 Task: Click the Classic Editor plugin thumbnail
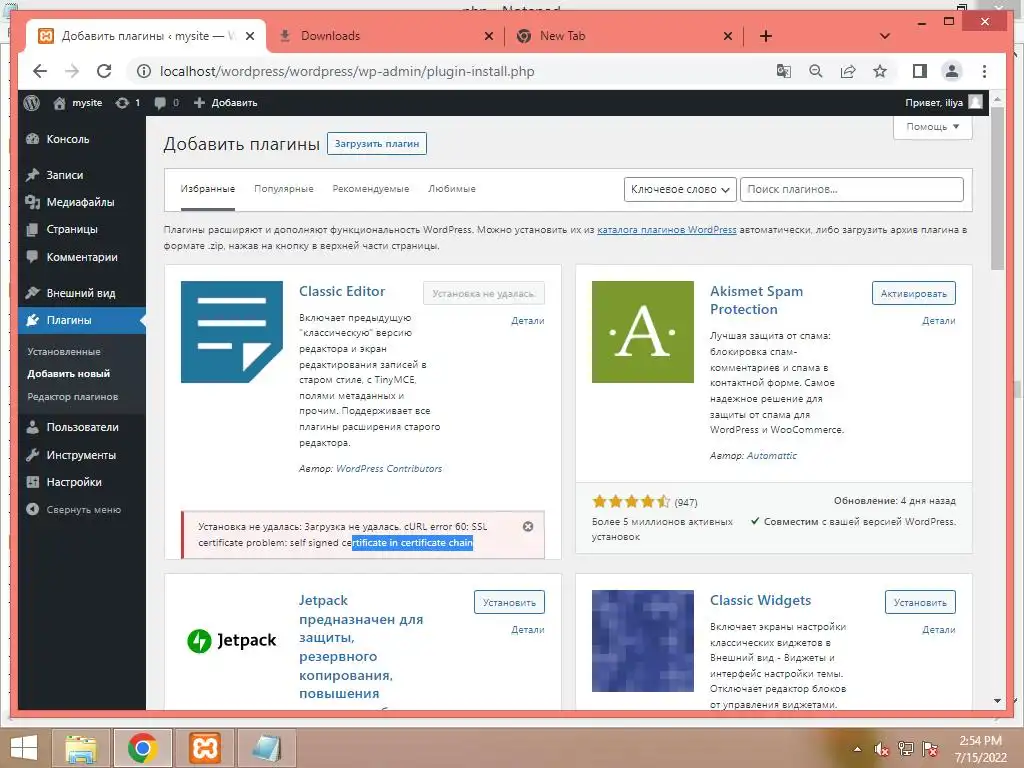[x=232, y=332]
